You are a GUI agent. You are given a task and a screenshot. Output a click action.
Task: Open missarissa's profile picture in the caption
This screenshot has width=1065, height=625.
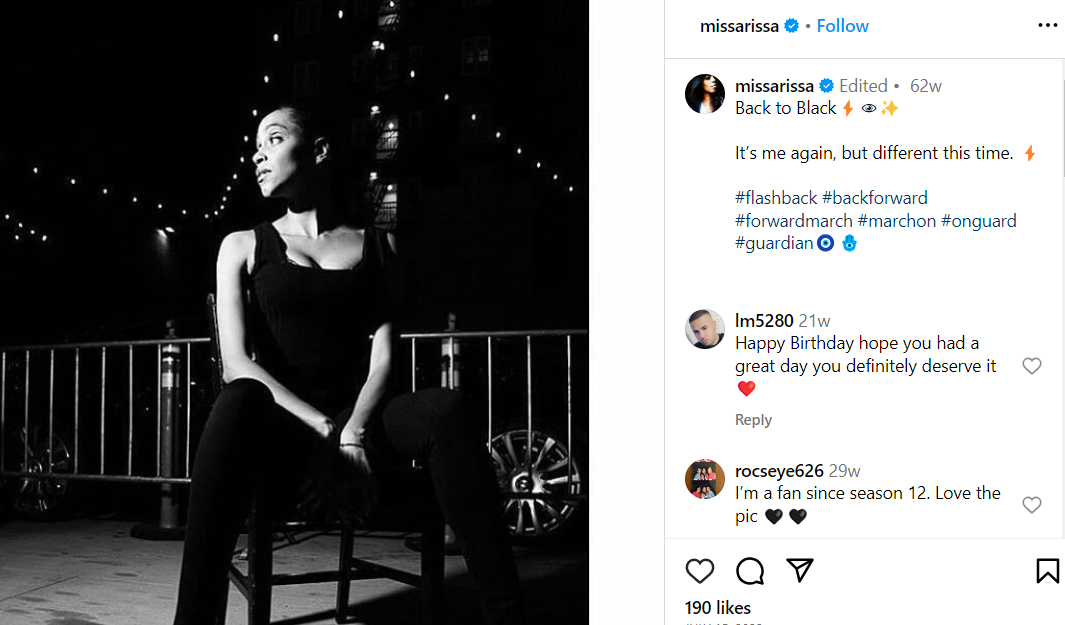705,94
